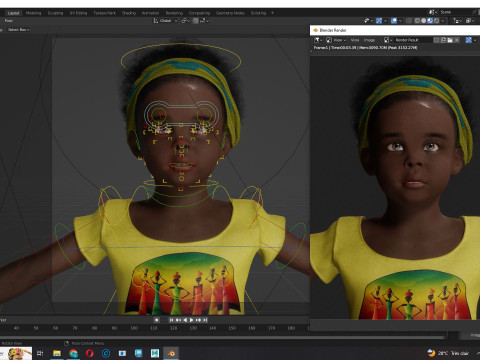Jump to the timeline end frame
Screen dimensions: 480x360
point(205,320)
